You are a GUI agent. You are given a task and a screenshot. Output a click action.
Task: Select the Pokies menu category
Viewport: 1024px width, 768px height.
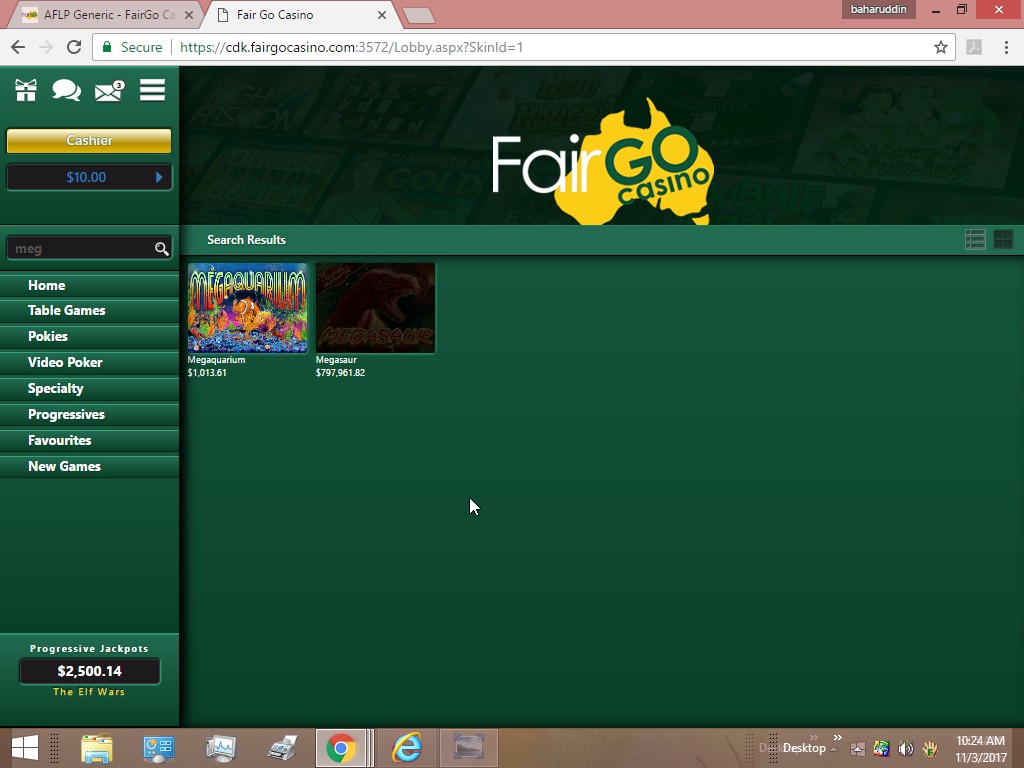(48, 336)
